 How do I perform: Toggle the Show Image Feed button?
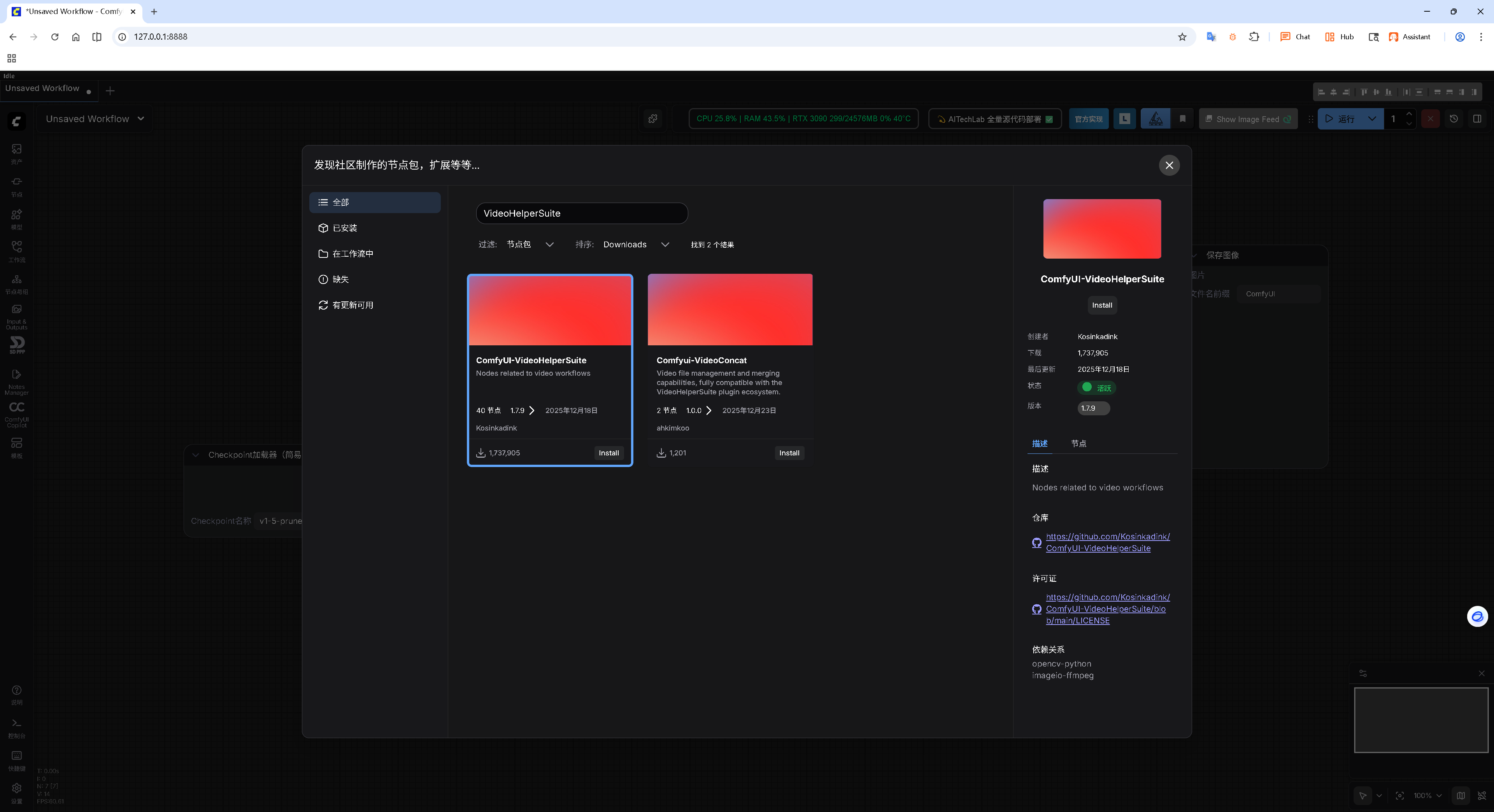pyautogui.click(x=1248, y=119)
